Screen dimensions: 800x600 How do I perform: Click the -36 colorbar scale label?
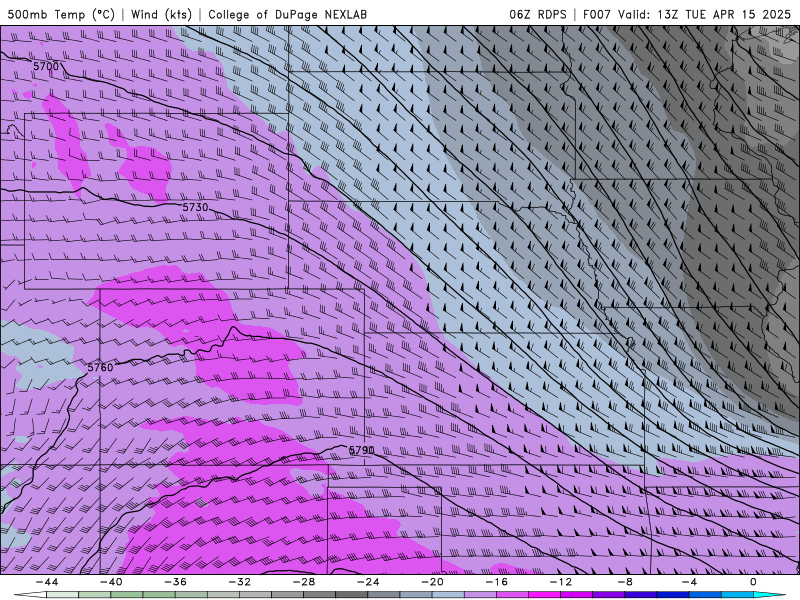(x=176, y=582)
